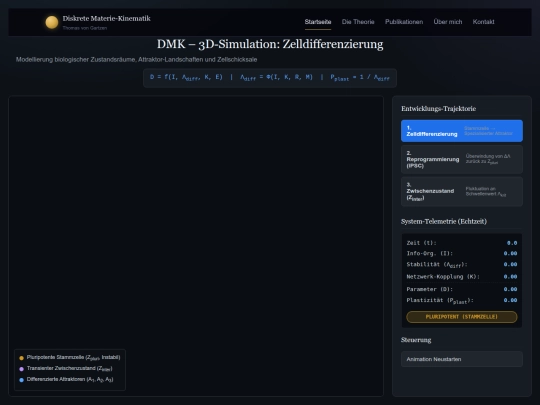Open the Diskrete Materie-Kinematik site title
540x405 pixels.
[106, 19]
